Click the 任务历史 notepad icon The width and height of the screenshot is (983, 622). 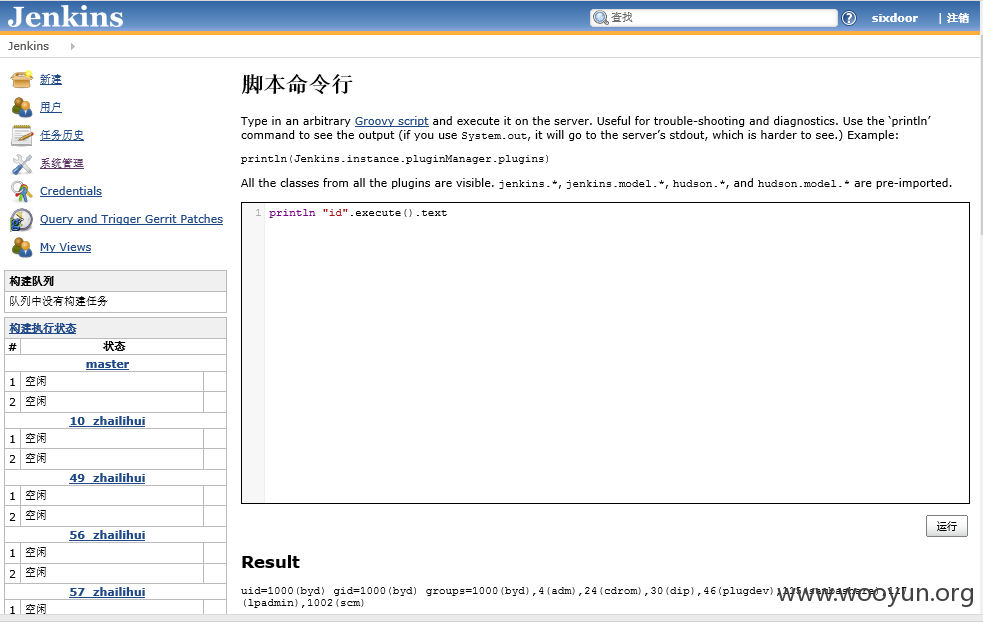coord(21,135)
